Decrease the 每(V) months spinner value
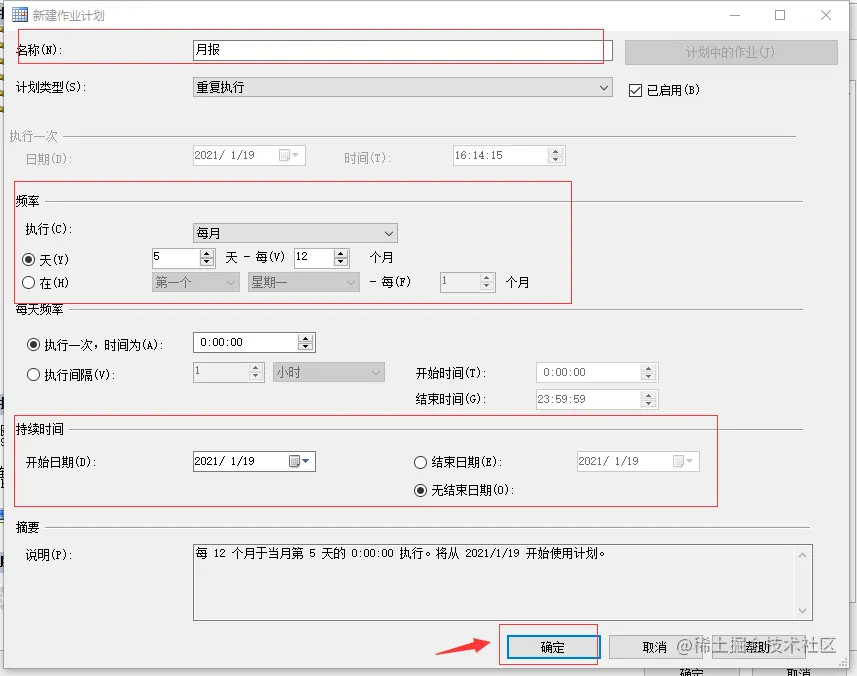 [341, 262]
